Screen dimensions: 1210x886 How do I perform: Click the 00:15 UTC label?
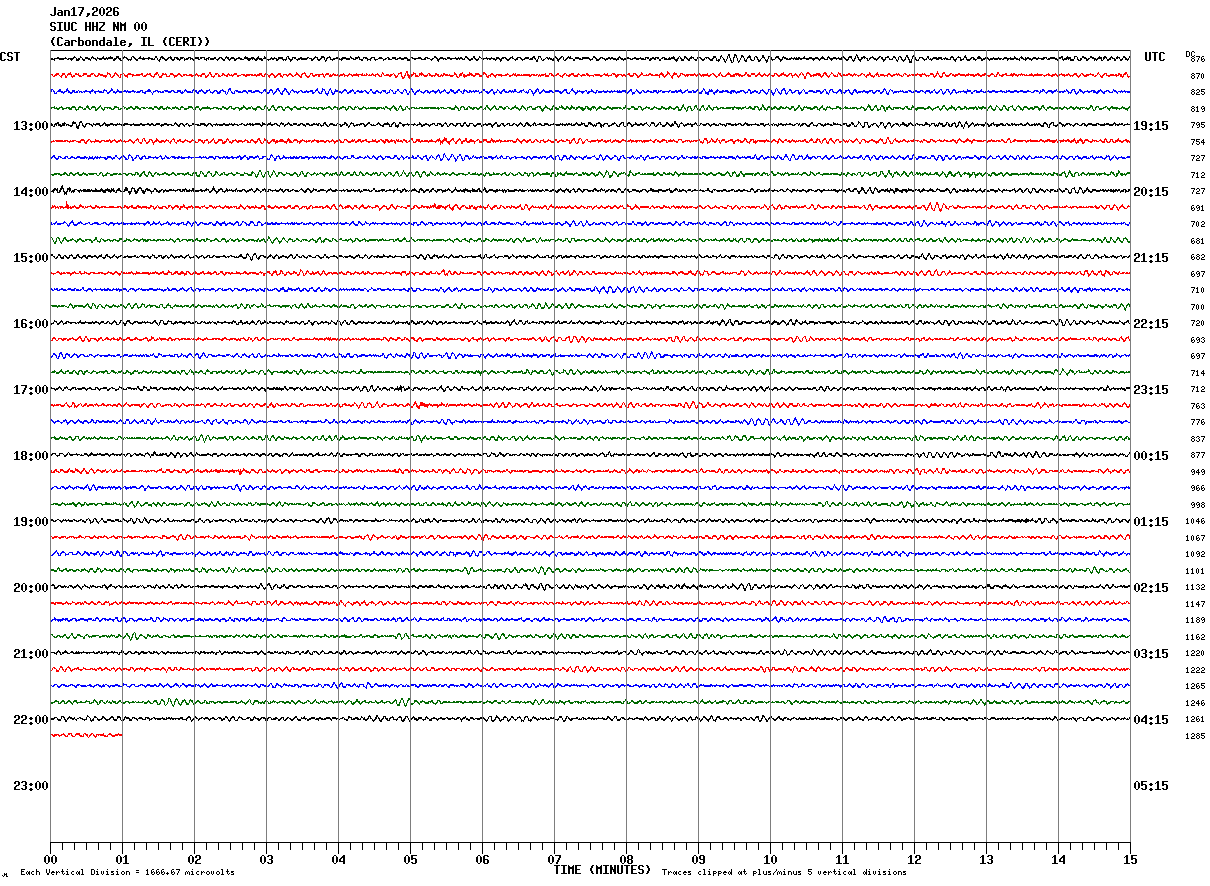tap(1151, 456)
